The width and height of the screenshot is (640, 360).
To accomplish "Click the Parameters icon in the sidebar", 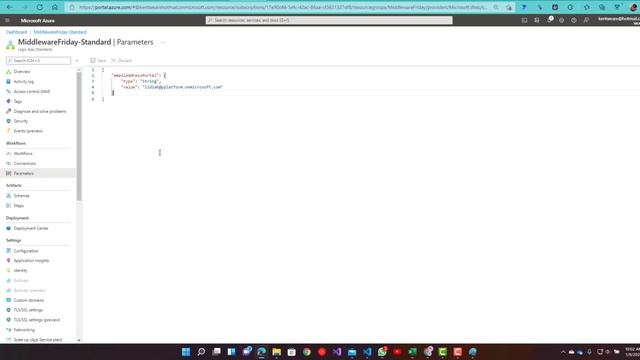I will point(9,173).
